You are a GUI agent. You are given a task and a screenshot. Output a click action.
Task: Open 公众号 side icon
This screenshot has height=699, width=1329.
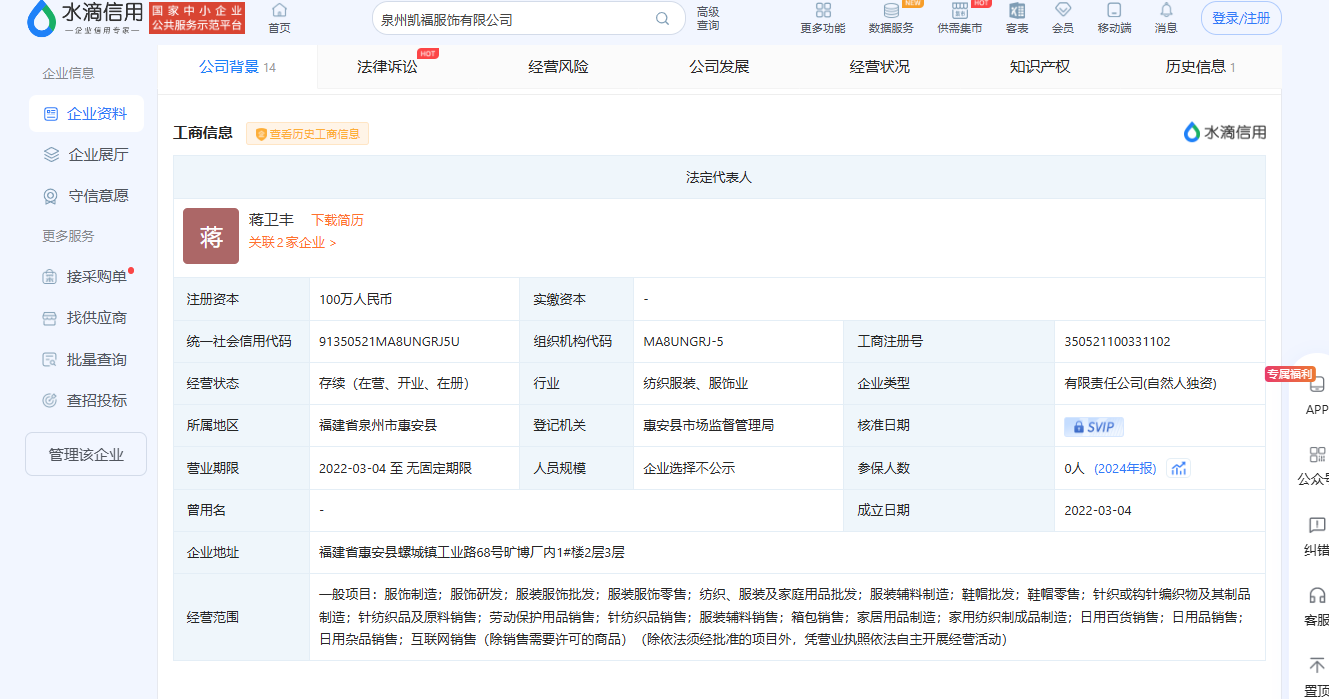coord(1317,454)
